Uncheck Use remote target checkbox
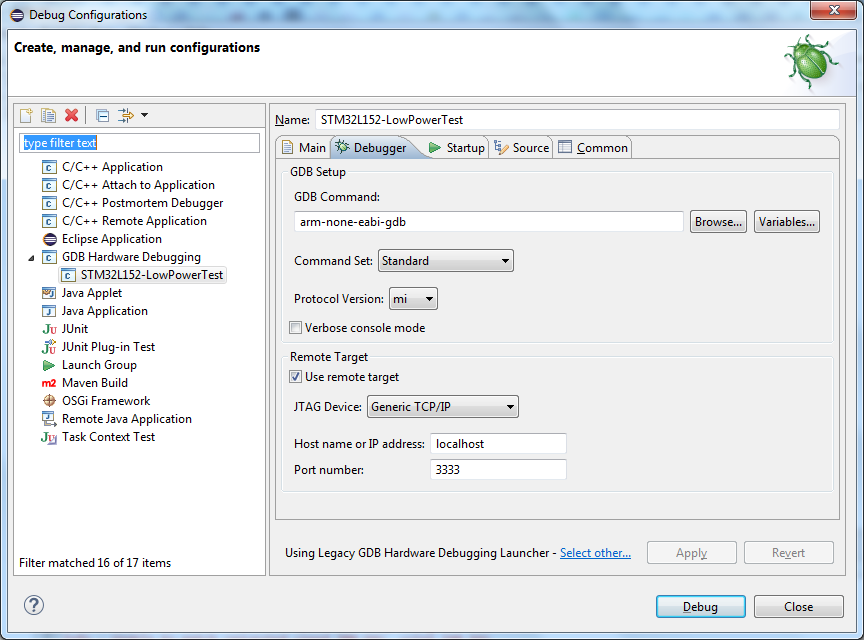Viewport: 864px width, 640px height. tap(296, 377)
